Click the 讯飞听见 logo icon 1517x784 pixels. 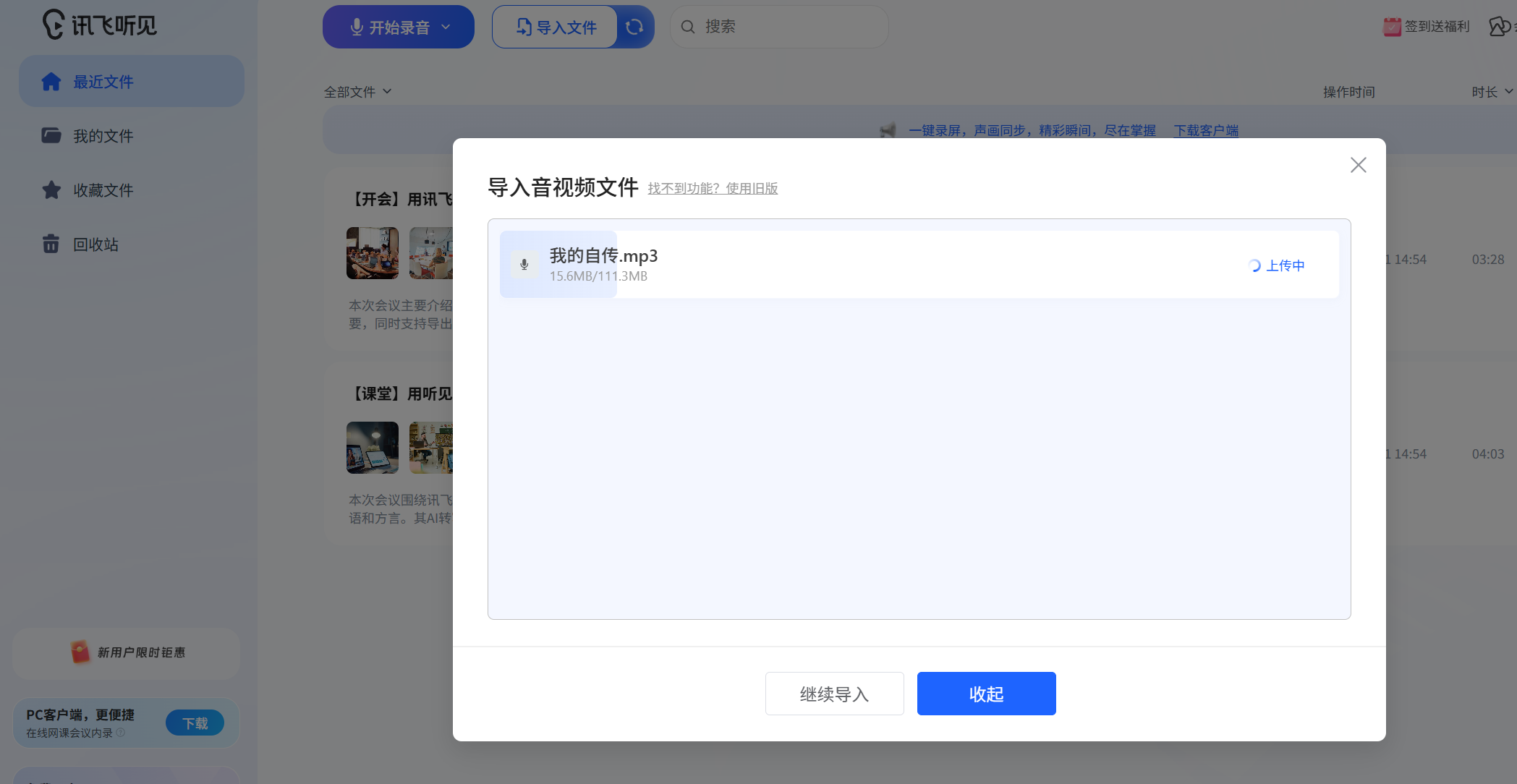tap(51, 24)
